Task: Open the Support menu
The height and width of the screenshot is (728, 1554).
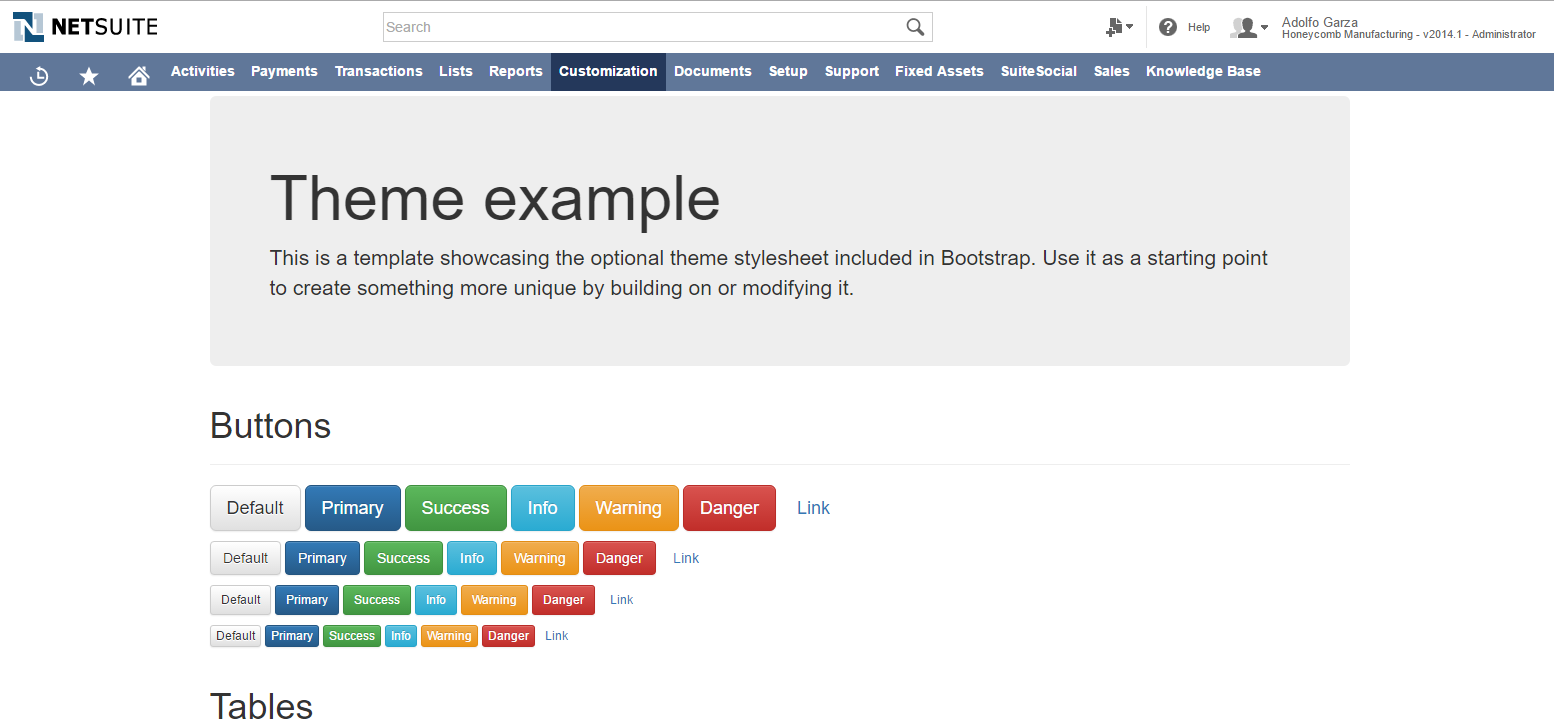Action: click(x=852, y=71)
